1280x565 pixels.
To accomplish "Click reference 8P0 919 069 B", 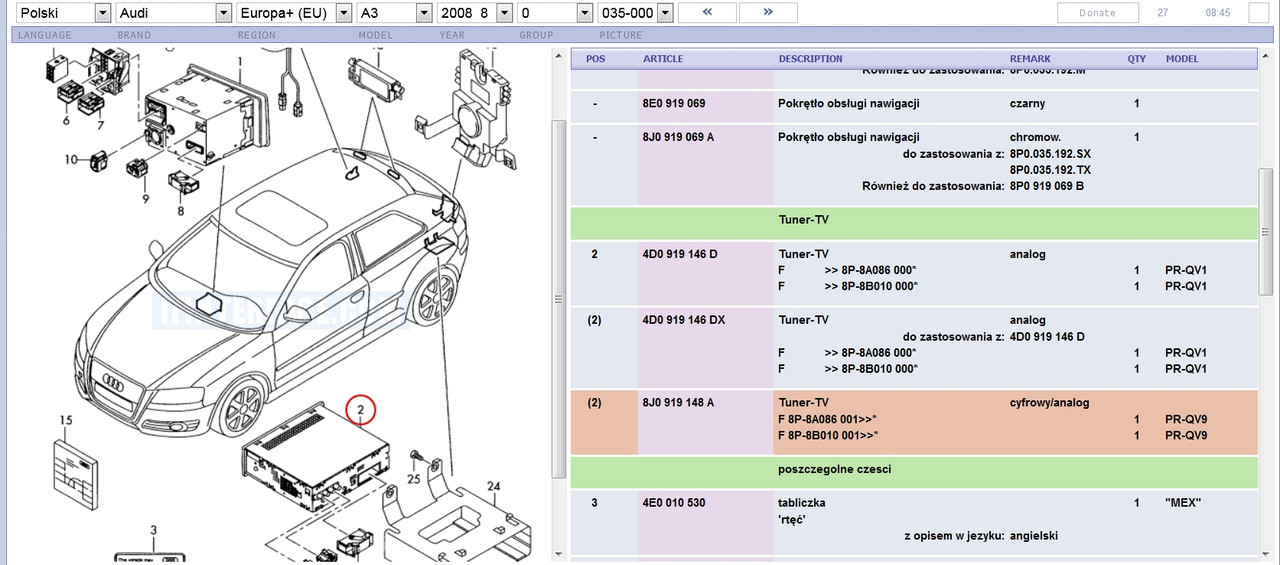I will 1047,186.
